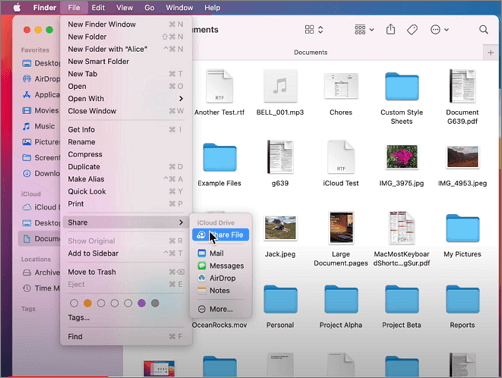Open the Go menu
Viewport: 502px width, 378px height.
(x=149, y=7)
